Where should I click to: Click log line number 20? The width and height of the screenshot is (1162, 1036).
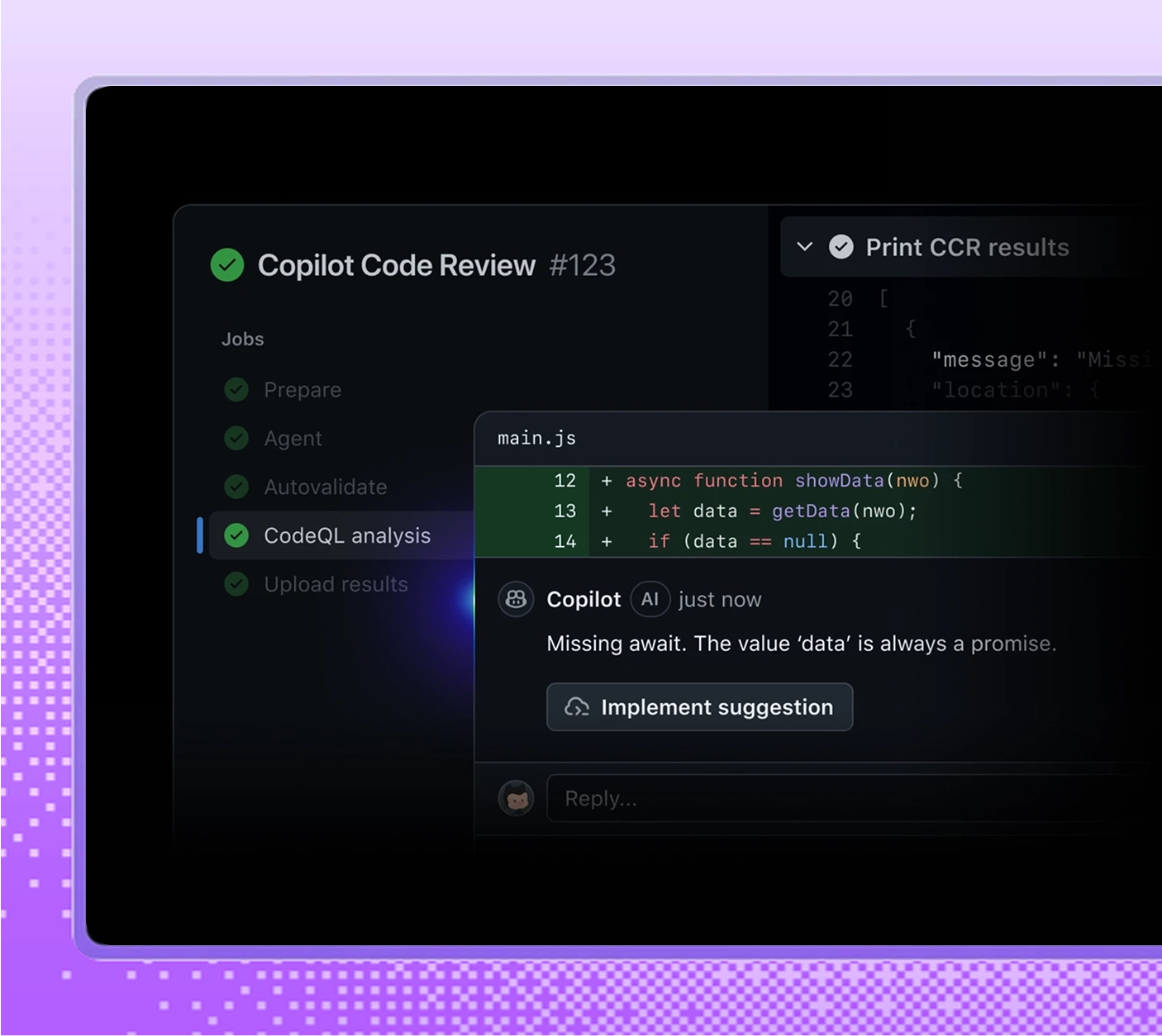click(x=841, y=298)
